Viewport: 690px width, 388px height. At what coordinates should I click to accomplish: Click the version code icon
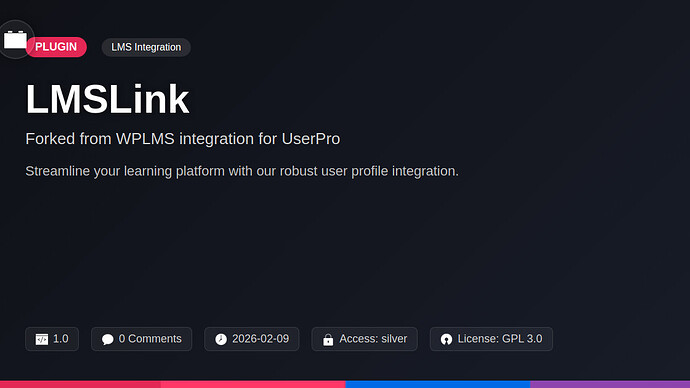click(42, 339)
